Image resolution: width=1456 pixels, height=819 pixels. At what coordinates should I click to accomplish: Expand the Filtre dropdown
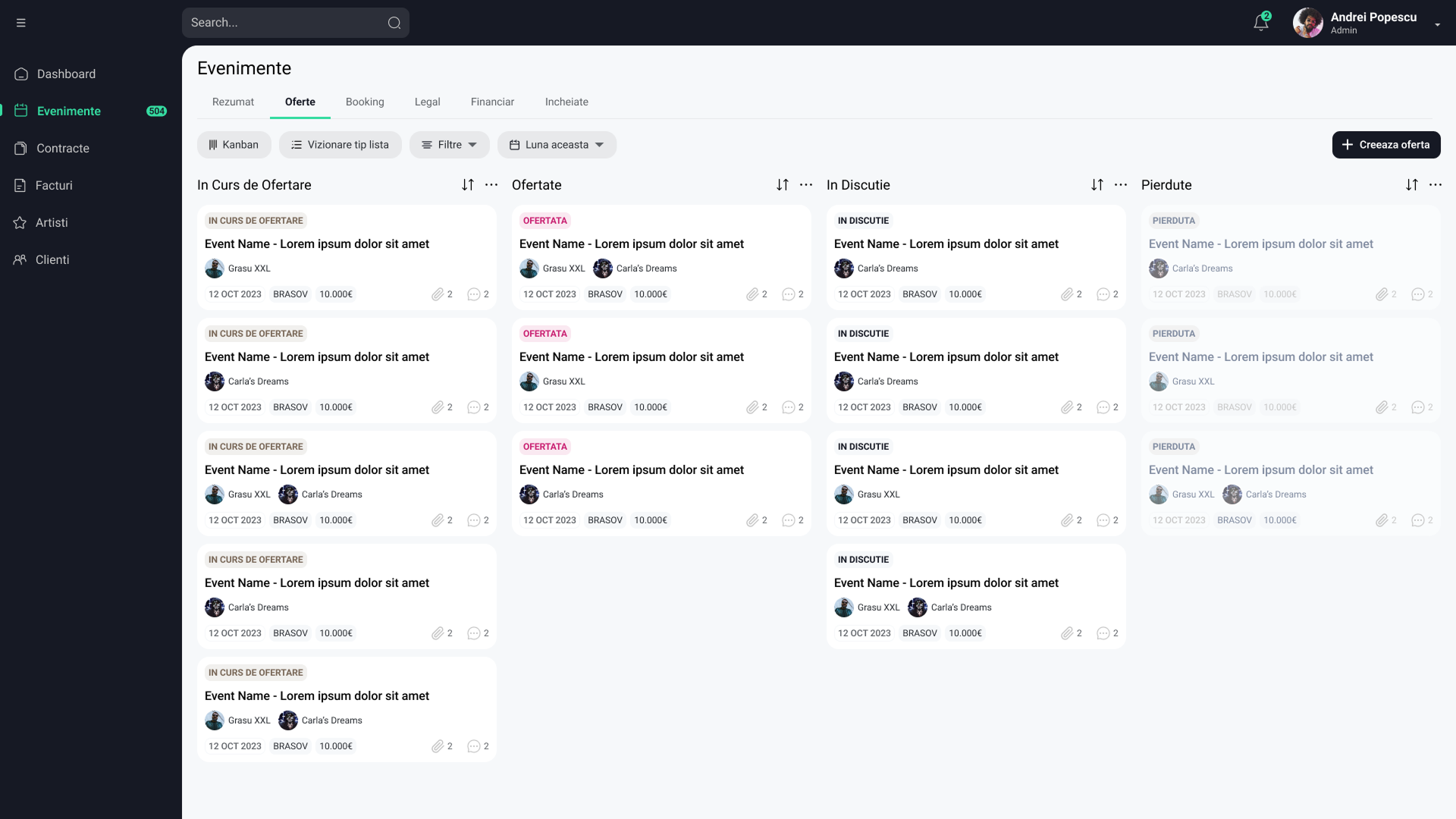point(448,144)
